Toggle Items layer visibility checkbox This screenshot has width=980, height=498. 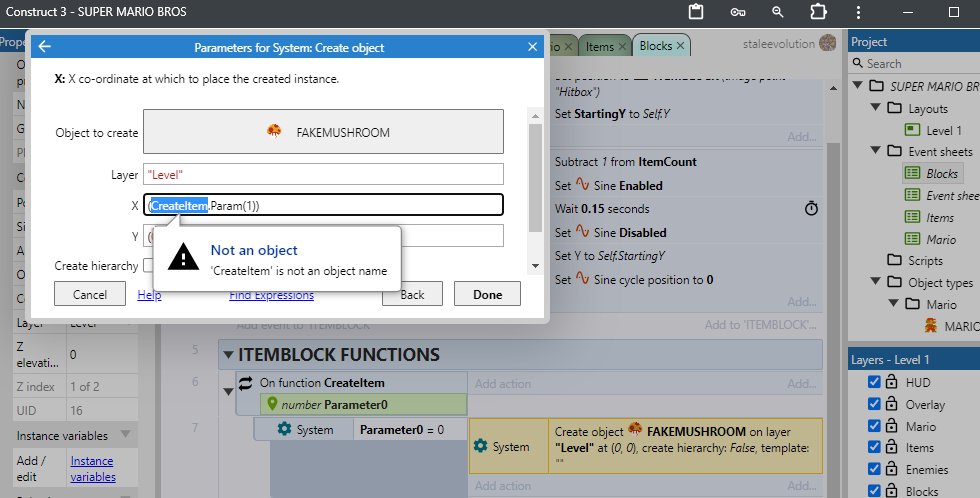click(874, 447)
